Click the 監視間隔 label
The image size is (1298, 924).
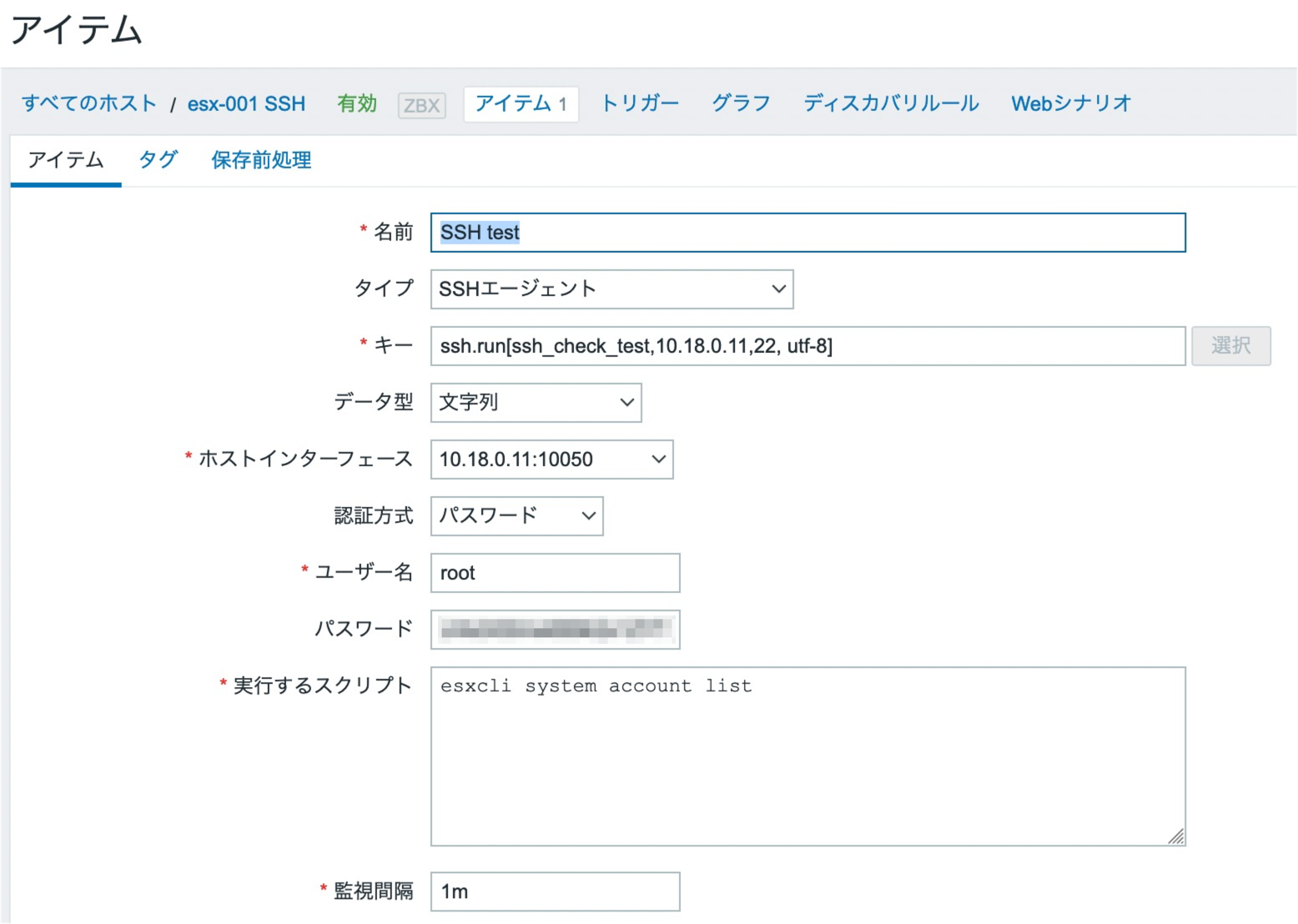coord(373,891)
